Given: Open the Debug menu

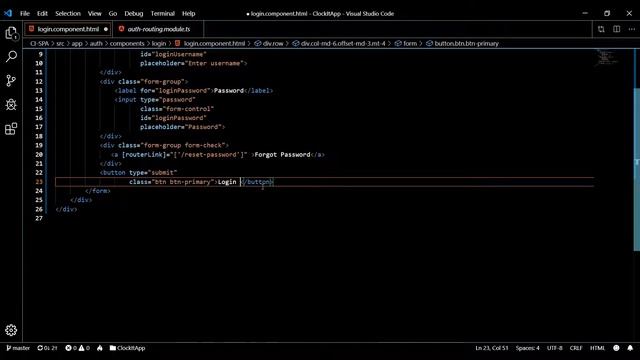Looking at the screenshot, I should (x=133, y=13).
